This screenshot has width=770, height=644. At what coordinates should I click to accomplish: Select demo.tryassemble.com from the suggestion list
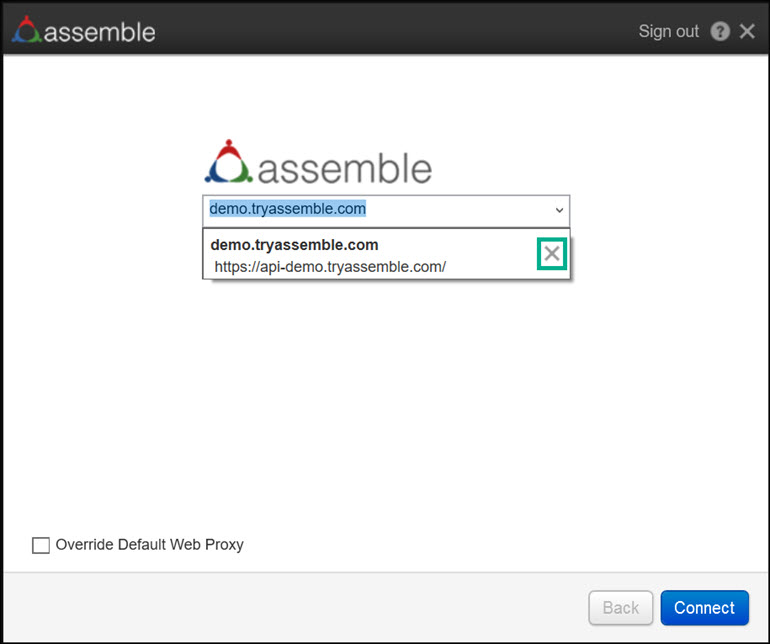pos(294,245)
